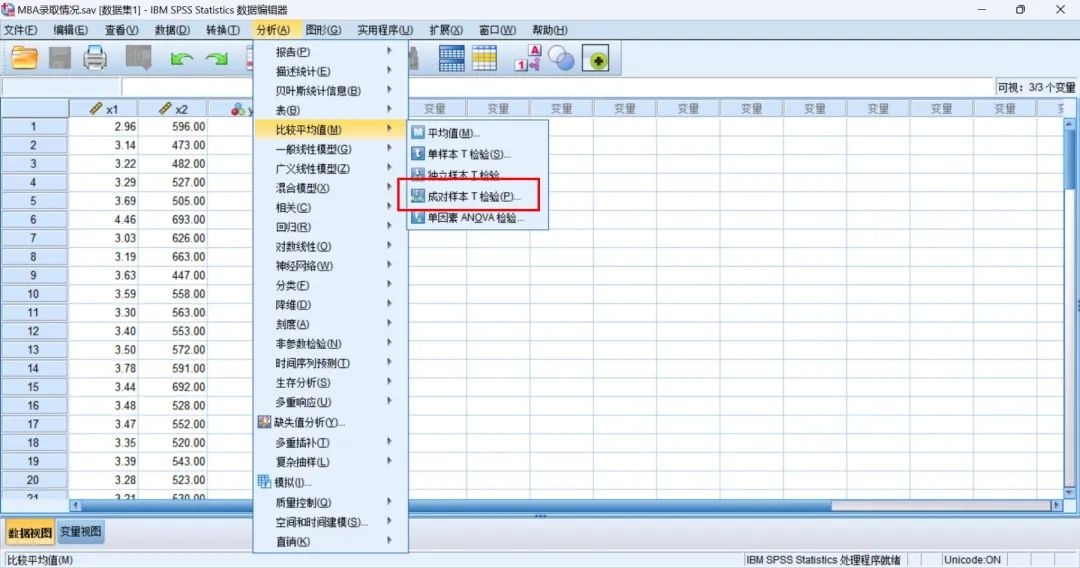
Task: Open the 转换(T) menu
Action: pos(223,30)
